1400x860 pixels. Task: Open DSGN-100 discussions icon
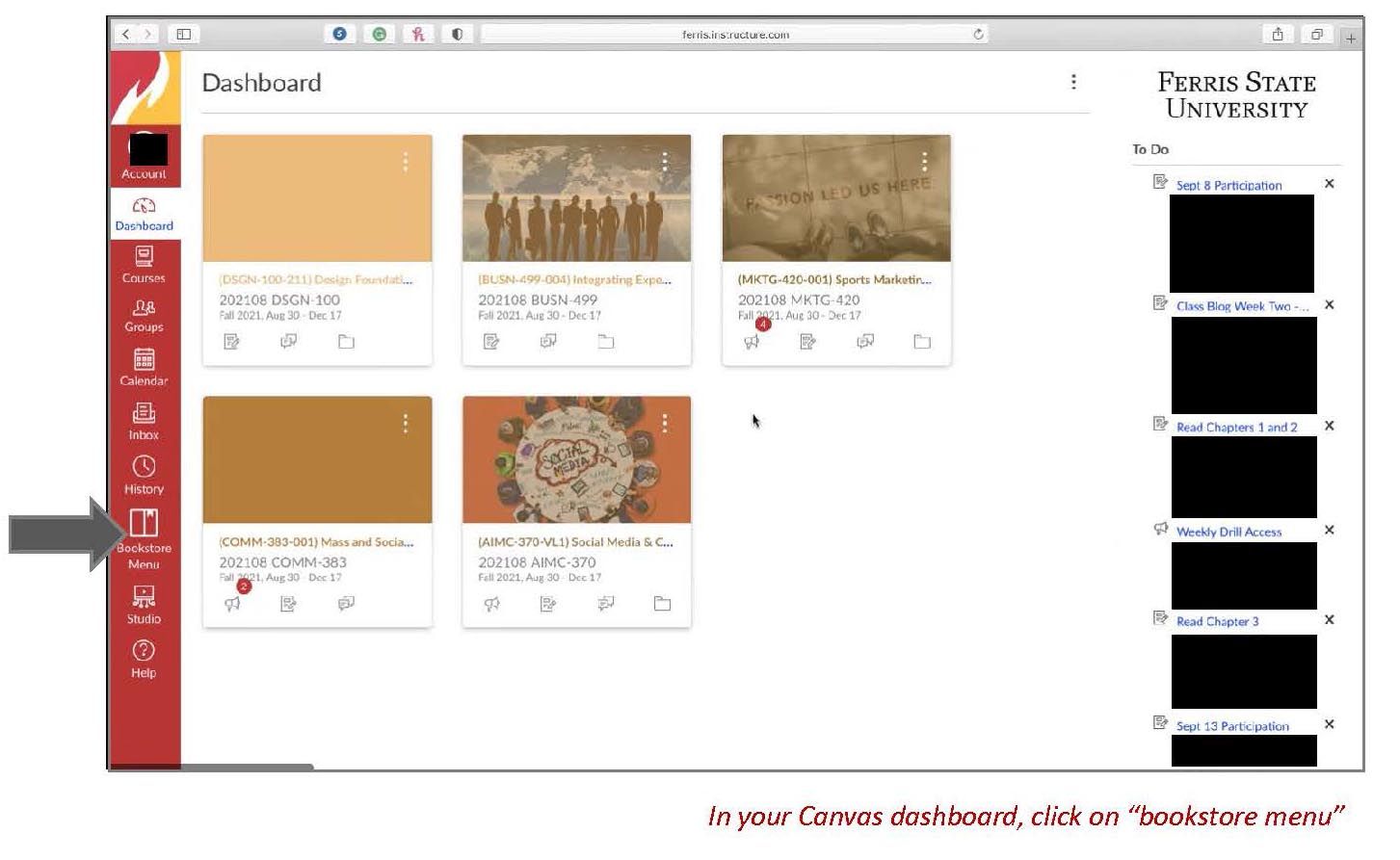[x=288, y=341]
